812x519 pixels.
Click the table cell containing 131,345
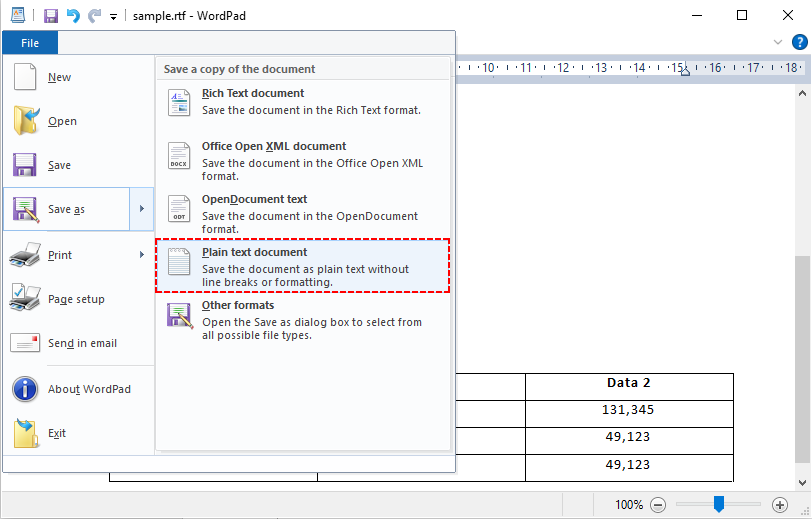click(629, 413)
